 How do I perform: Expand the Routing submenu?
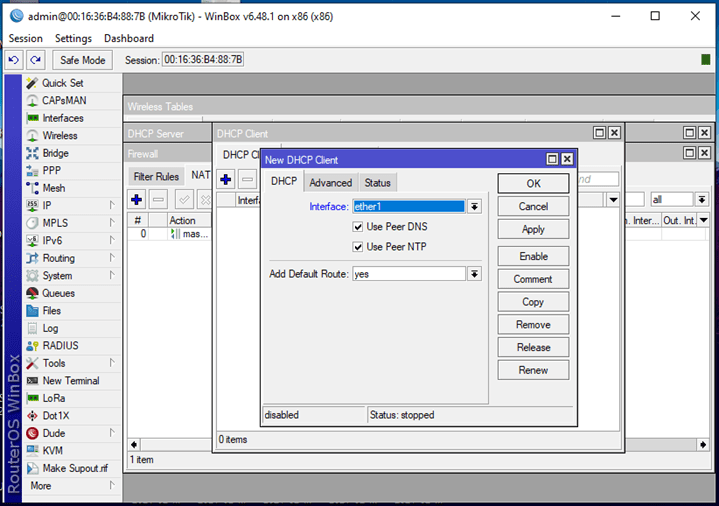(x=112, y=258)
